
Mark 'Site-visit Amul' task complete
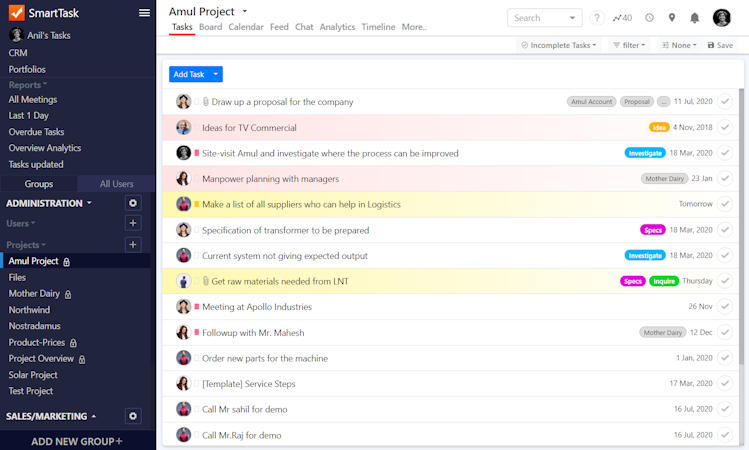pos(725,153)
